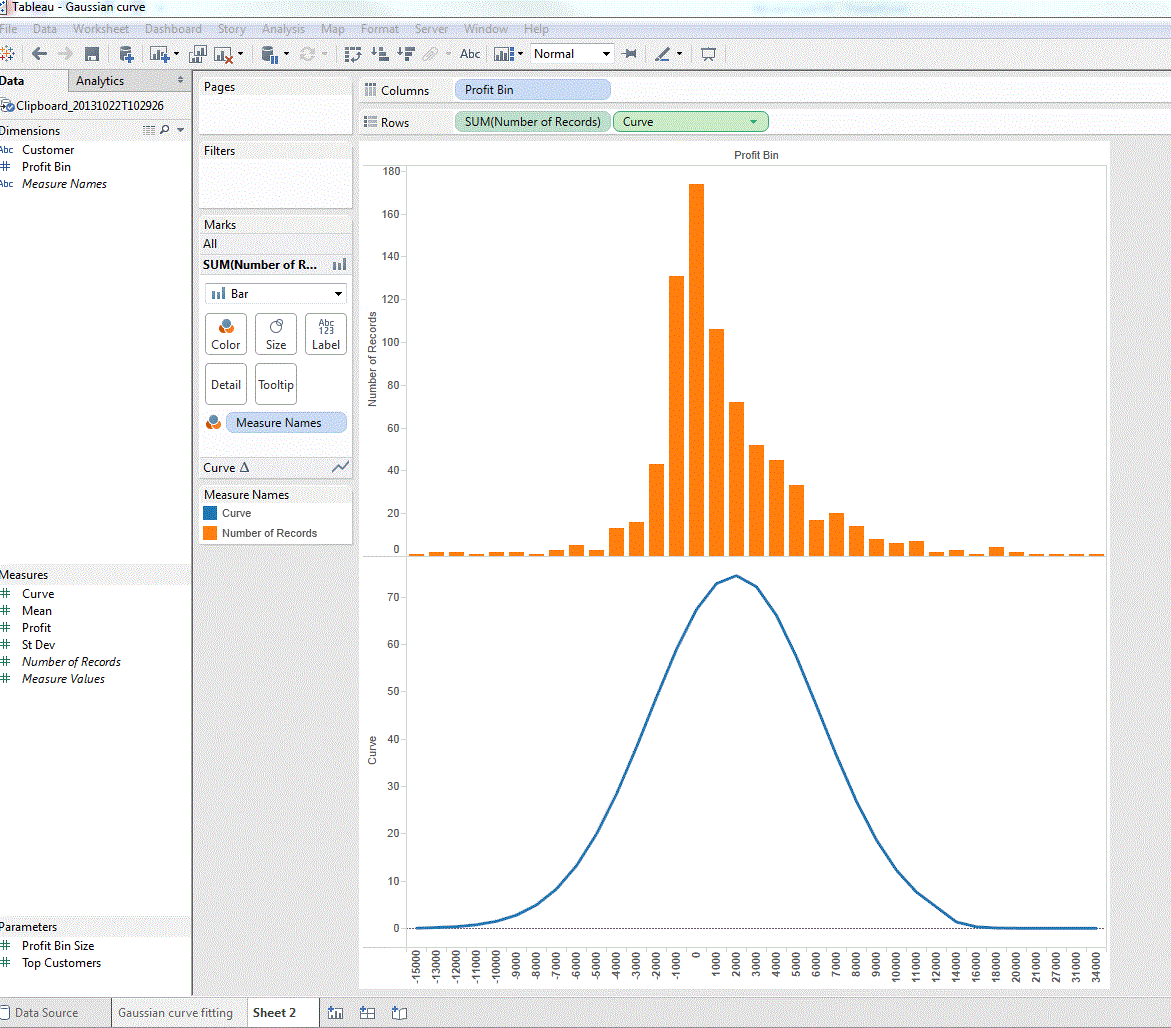This screenshot has width=1171, height=1028.
Task: Select the New Worksheet toolbar icon
Action: pos(155,53)
